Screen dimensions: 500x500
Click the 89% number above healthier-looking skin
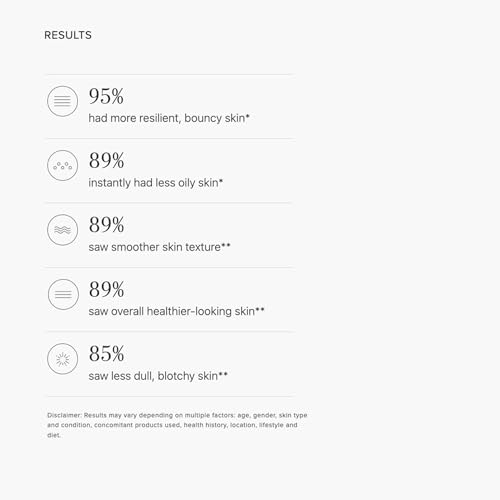coord(106,289)
